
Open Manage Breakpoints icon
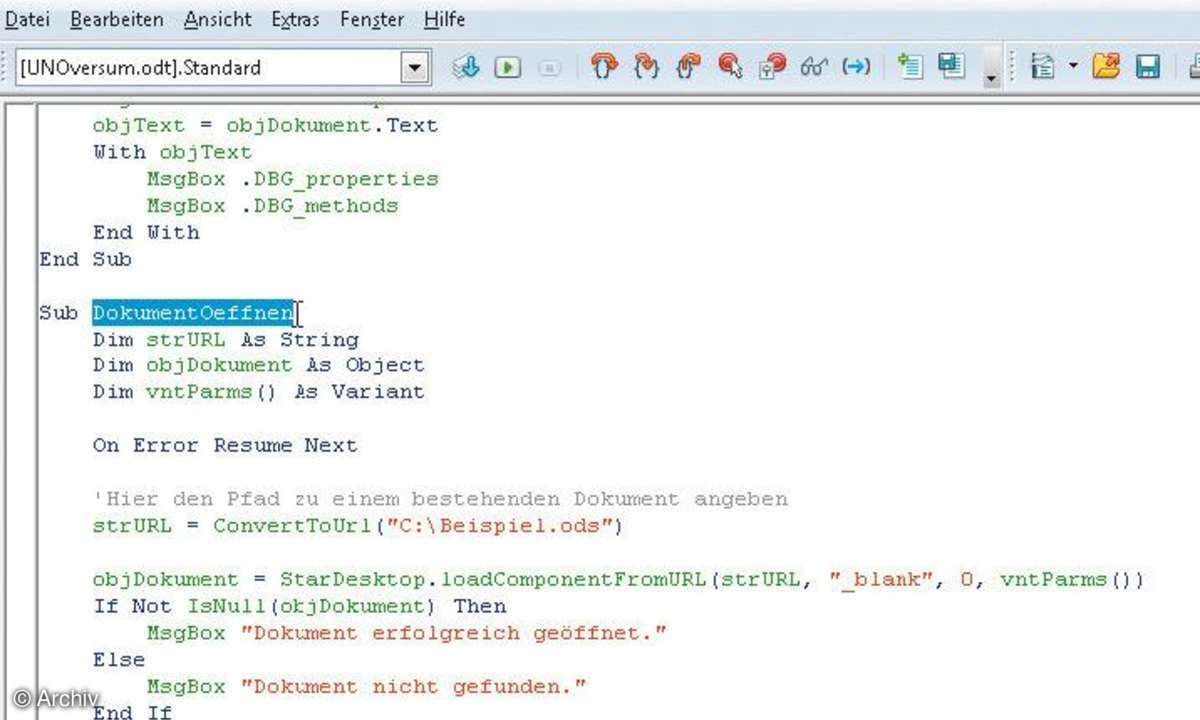click(x=773, y=67)
